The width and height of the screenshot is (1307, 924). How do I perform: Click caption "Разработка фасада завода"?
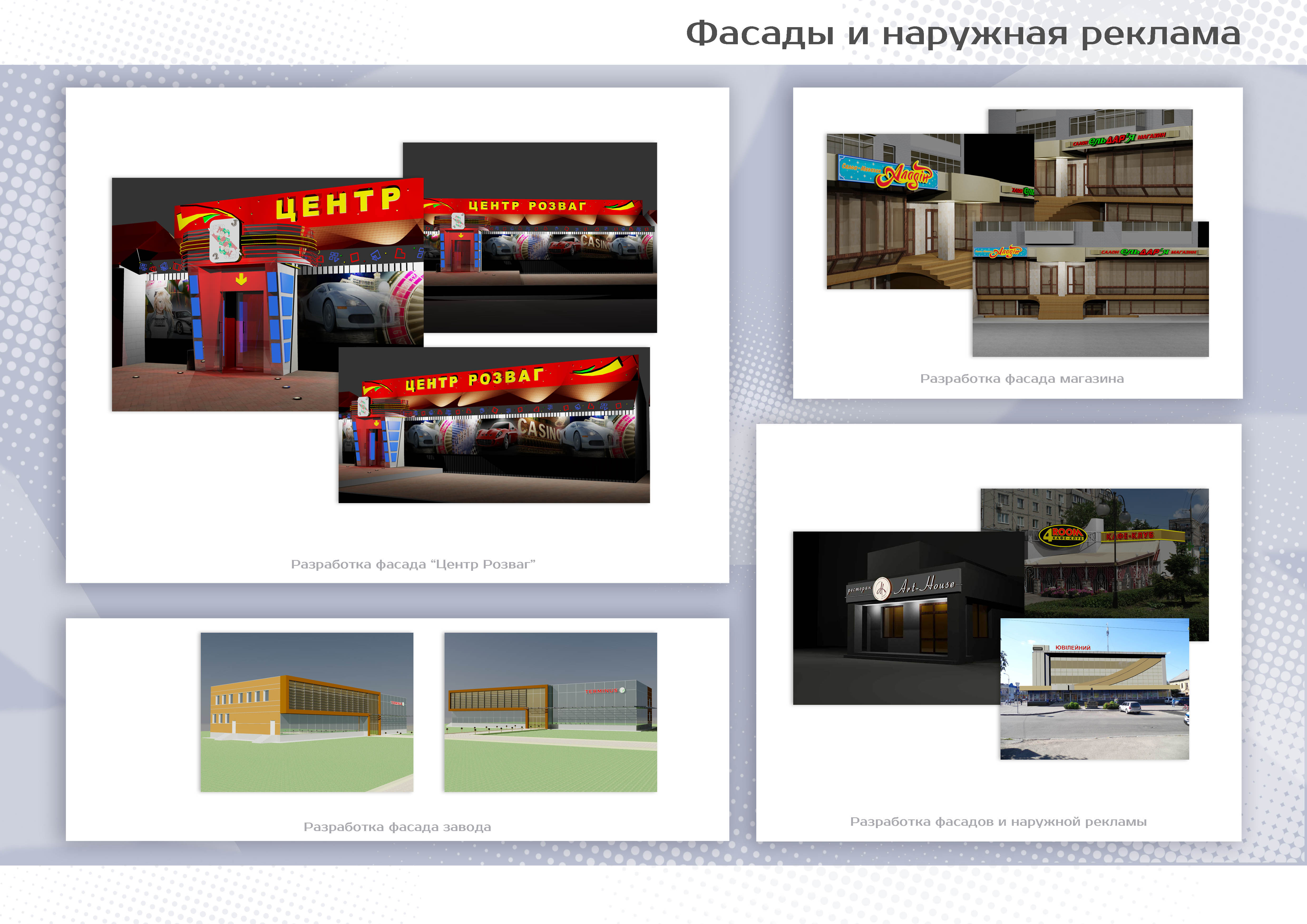click(397, 827)
